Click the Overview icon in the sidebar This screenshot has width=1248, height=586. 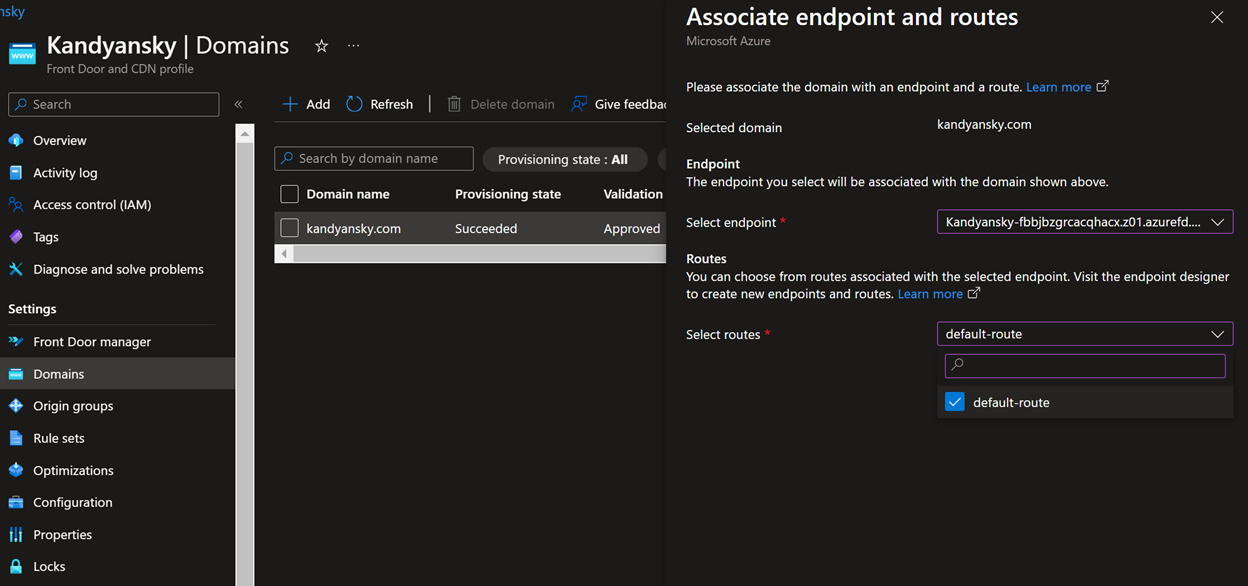pyautogui.click(x=16, y=141)
